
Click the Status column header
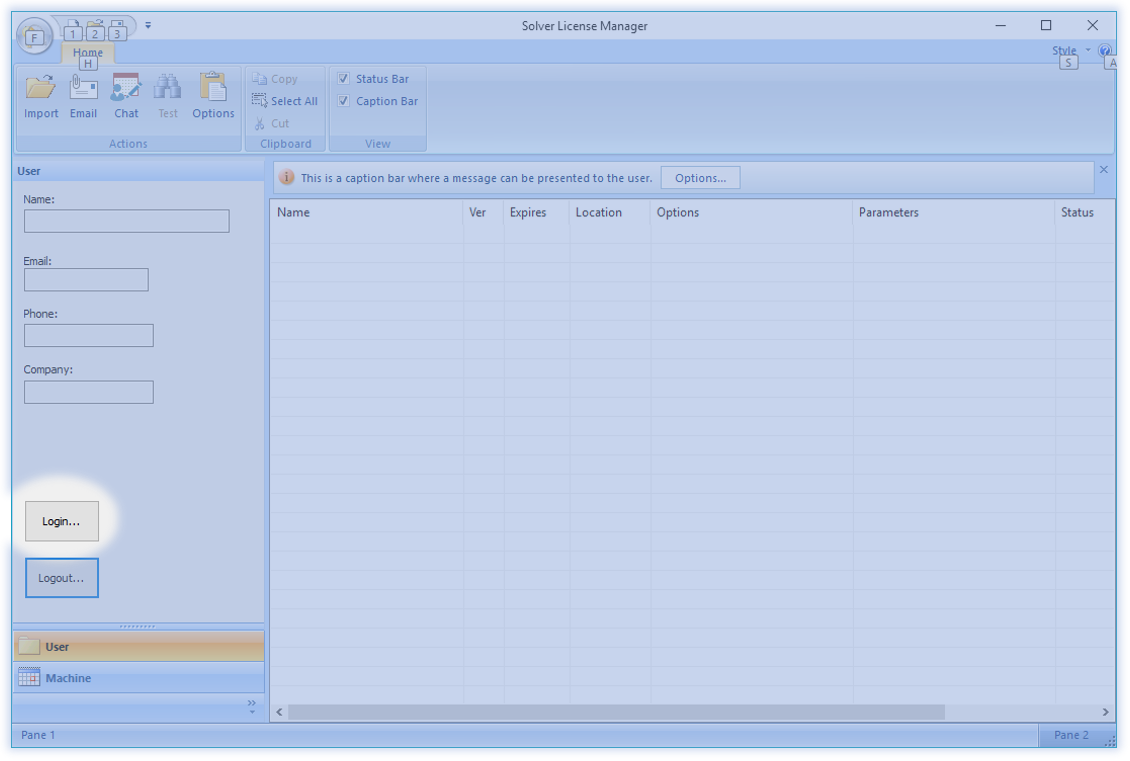[x=1085, y=213]
